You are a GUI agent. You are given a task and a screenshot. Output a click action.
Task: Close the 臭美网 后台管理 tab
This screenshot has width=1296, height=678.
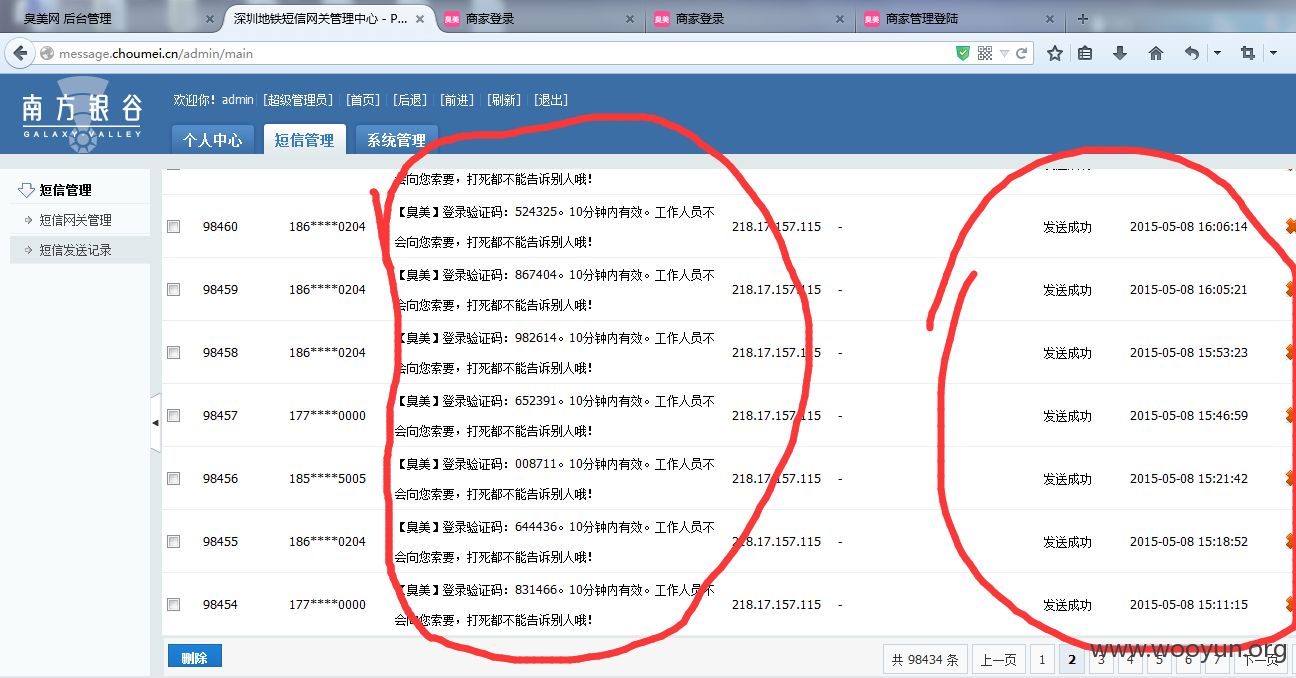tap(209, 19)
